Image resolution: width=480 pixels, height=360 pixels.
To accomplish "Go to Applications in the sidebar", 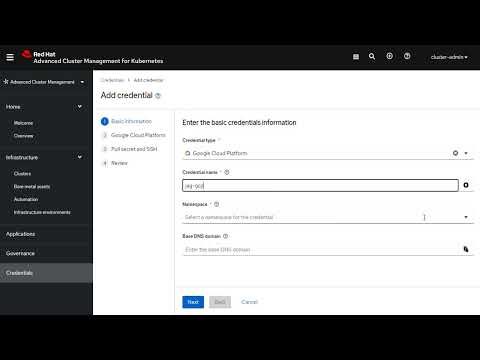I will (x=20, y=234).
